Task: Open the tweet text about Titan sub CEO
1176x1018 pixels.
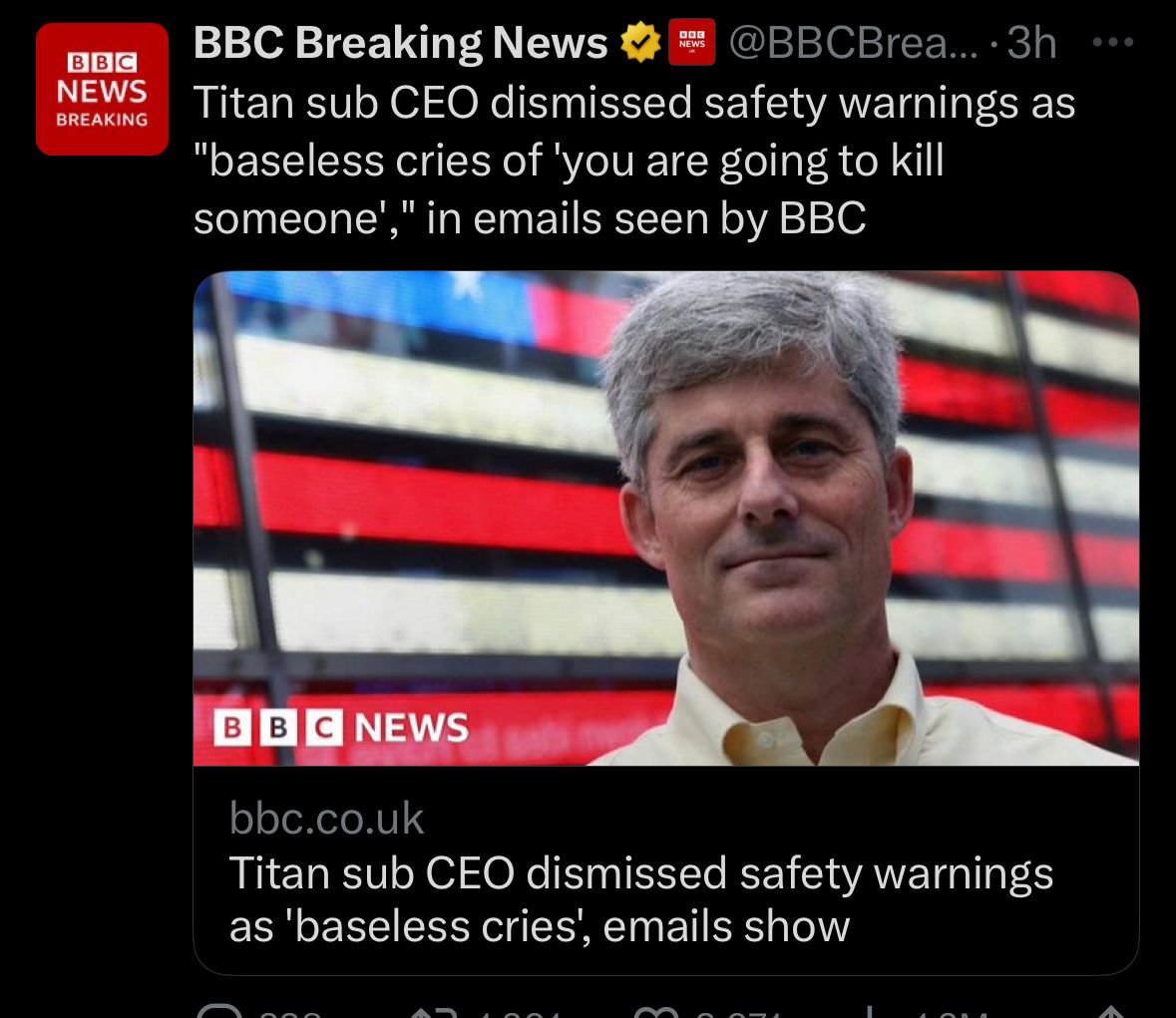Action: pyautogui.click(x=633, y=161)
